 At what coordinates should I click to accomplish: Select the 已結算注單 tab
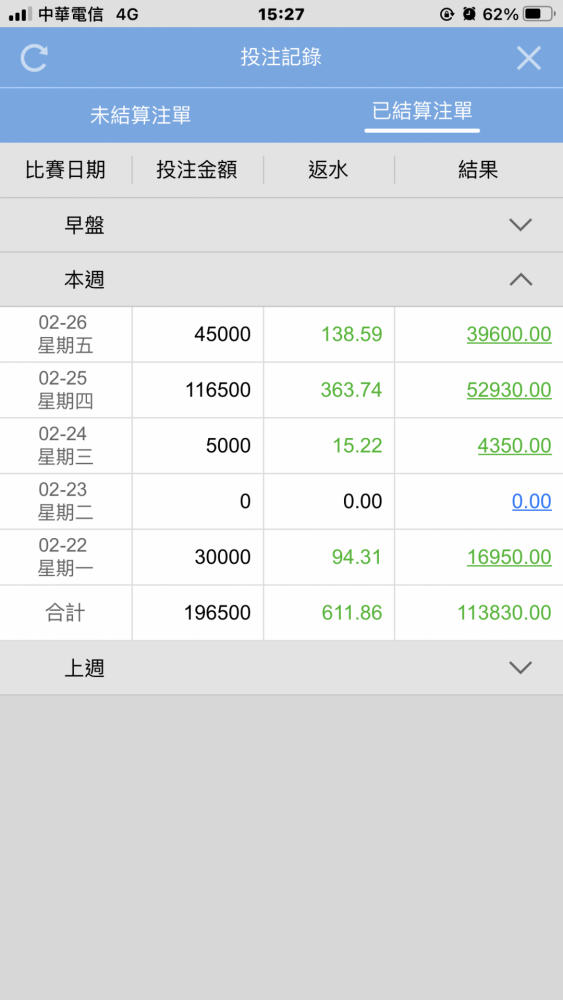point(422,112)
